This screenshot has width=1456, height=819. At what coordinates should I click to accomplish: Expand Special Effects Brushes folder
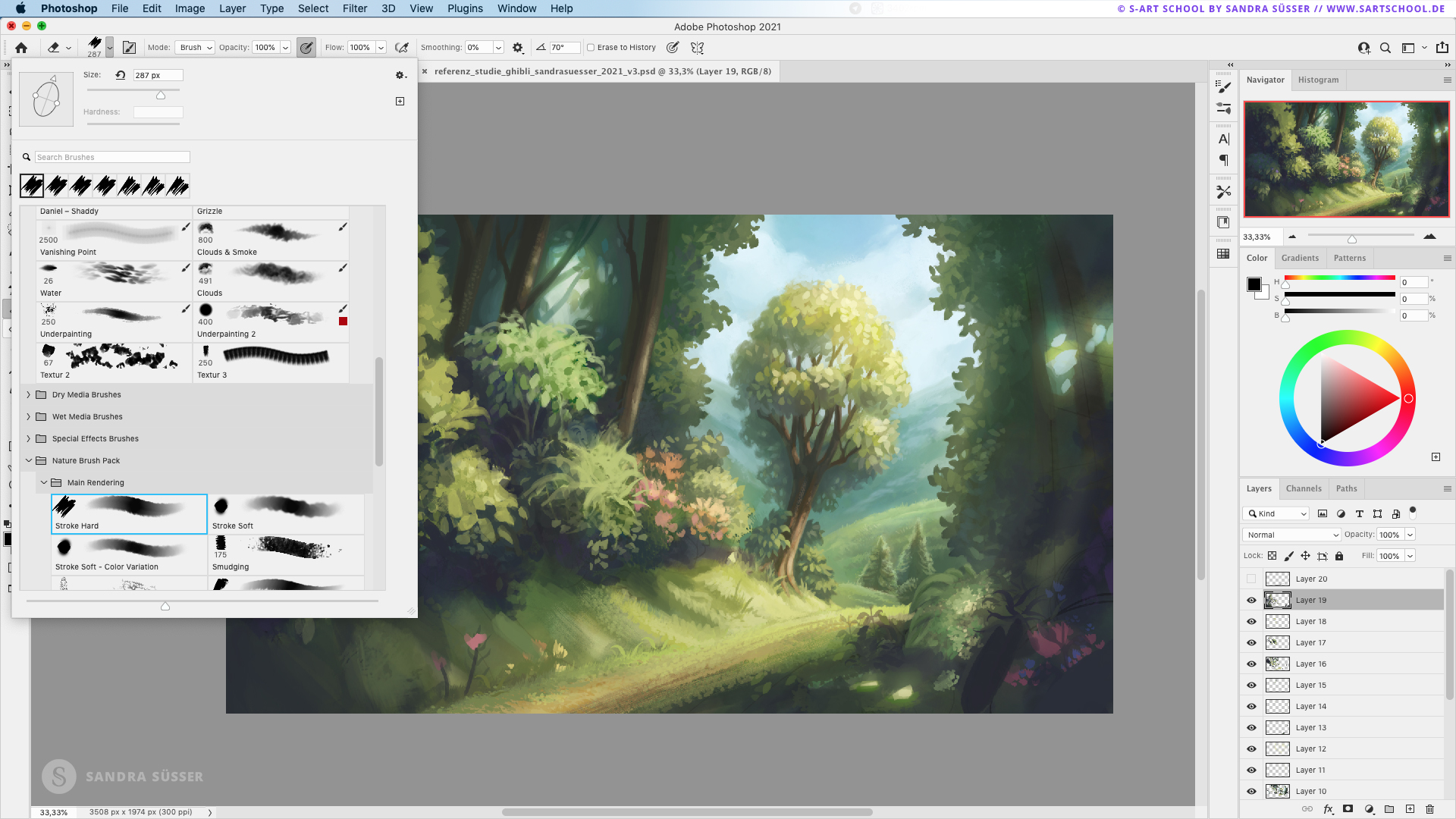click(29, 439)
